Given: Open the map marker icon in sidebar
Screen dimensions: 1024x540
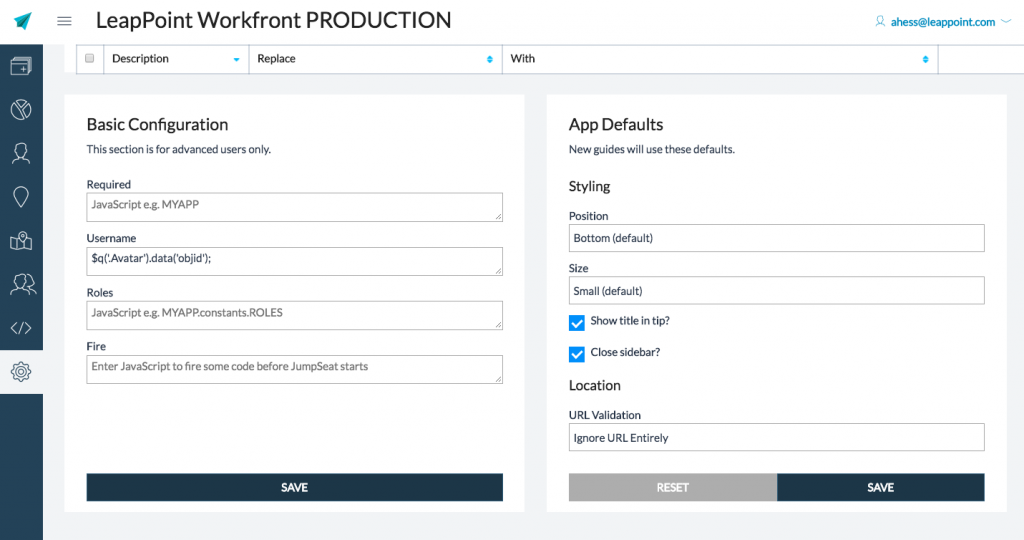Looking at the screenshot, I should [x=21, y=241].
